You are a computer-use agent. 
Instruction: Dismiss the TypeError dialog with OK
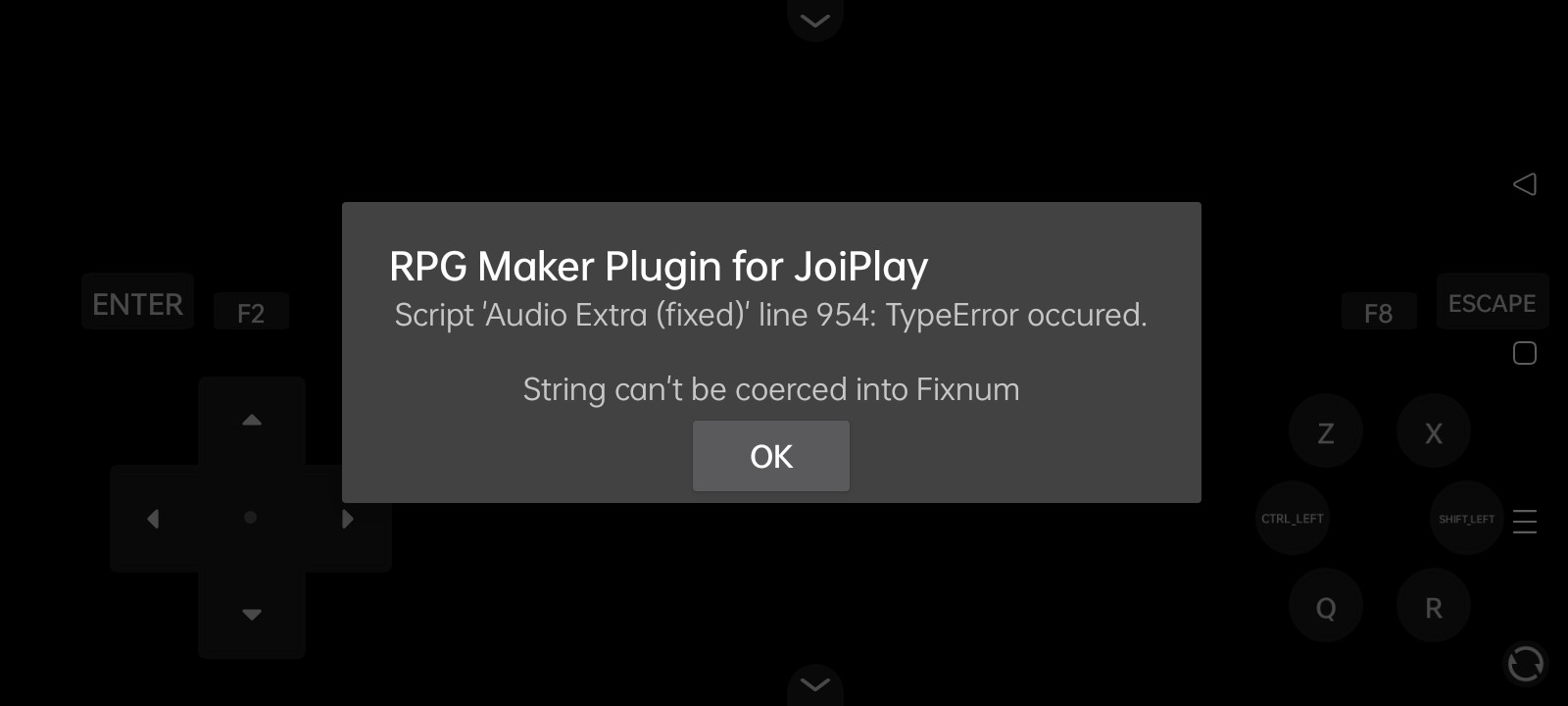(771, 456)
